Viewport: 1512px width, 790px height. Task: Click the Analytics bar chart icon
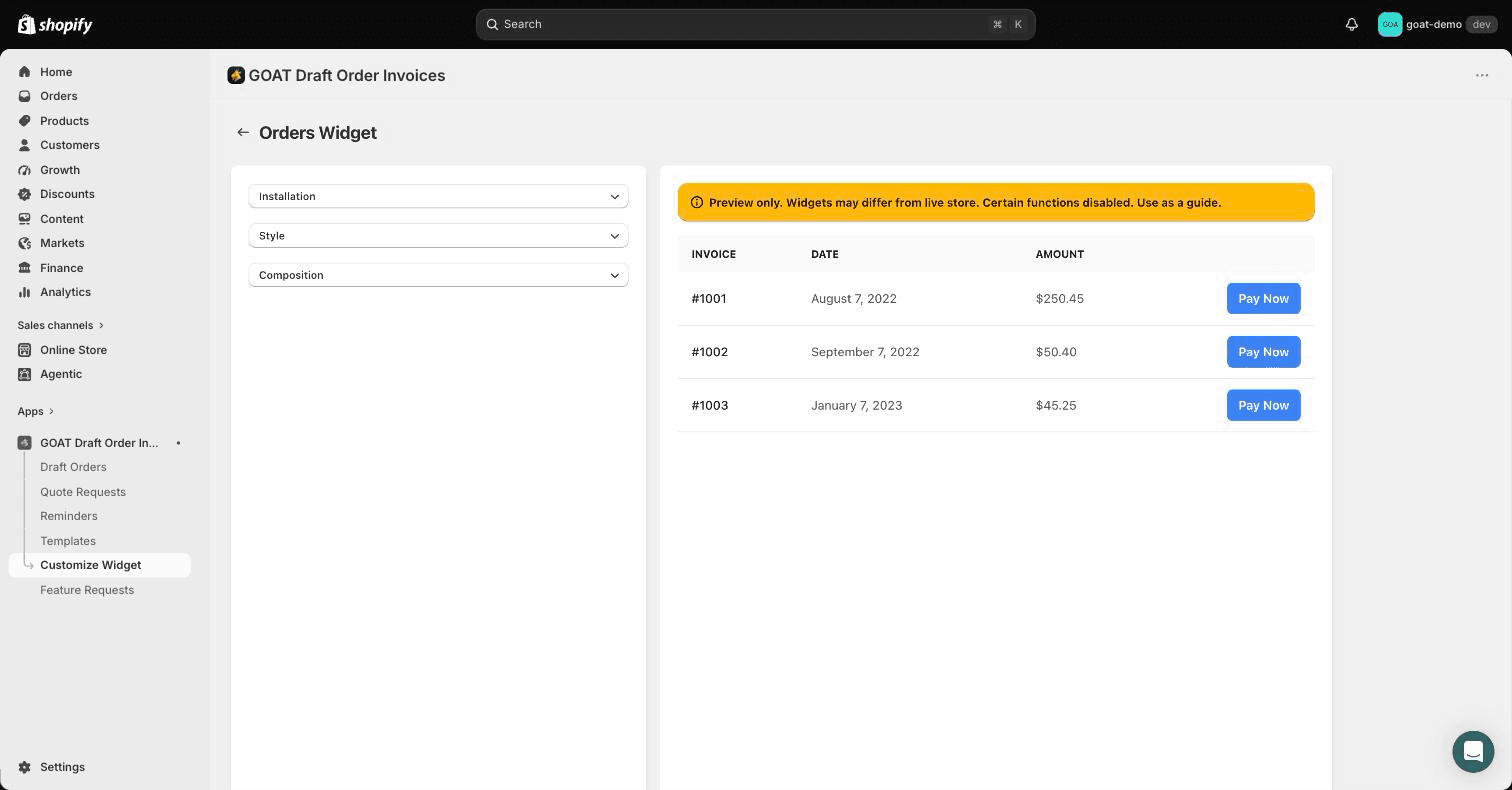[x=25, y=292]
